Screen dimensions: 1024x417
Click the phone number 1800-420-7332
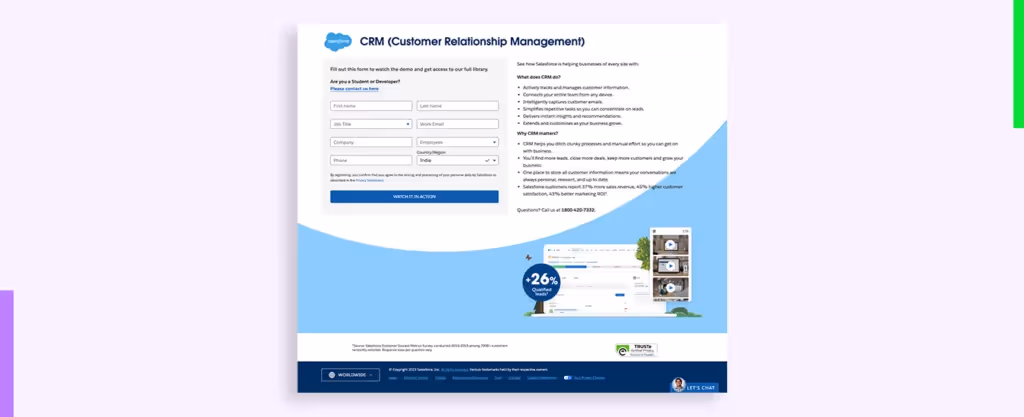pyautogui.click(x=578, y=210)
